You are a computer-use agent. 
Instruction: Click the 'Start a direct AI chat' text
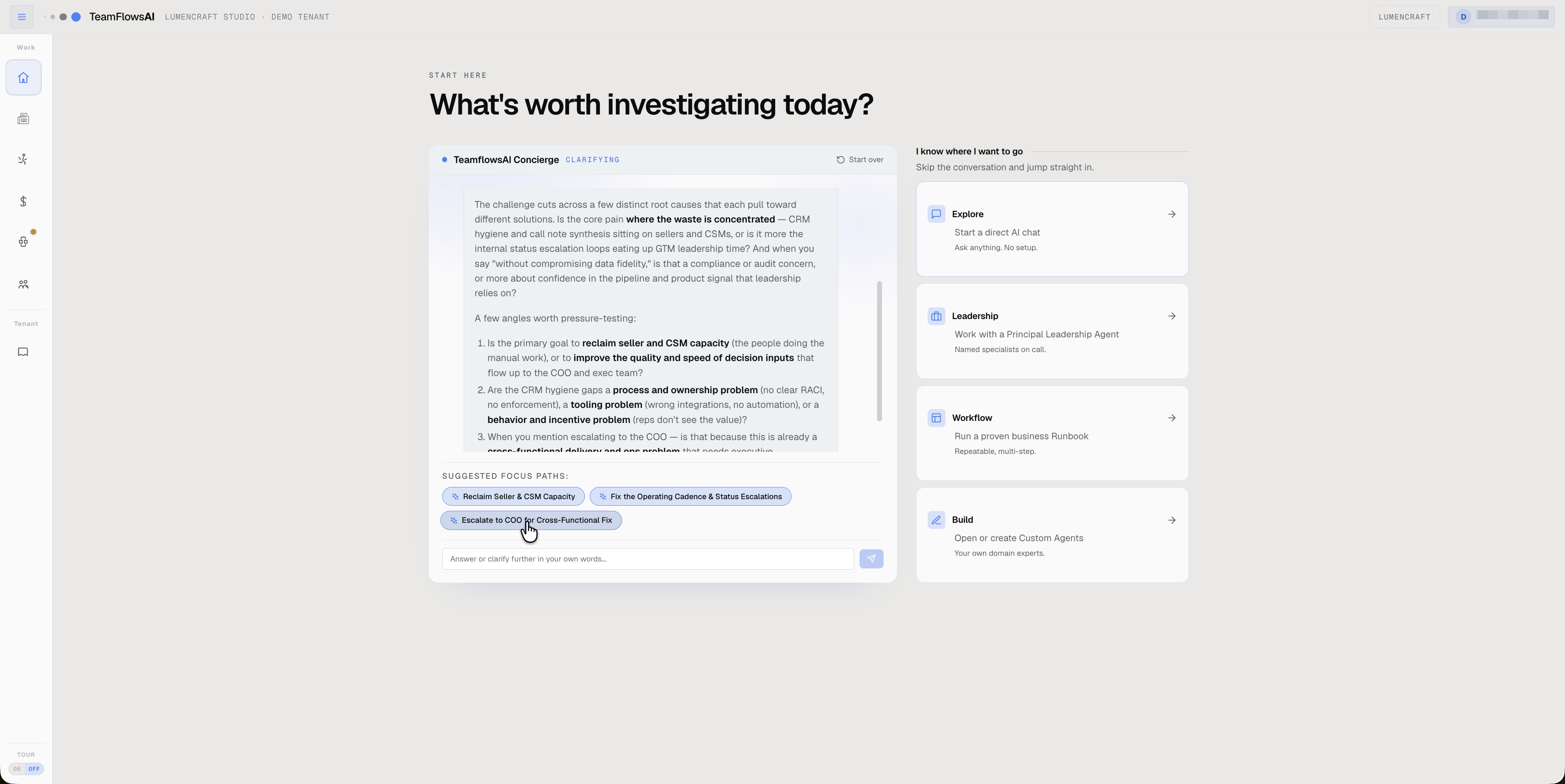pyautogui.click(x=997, y=233)
